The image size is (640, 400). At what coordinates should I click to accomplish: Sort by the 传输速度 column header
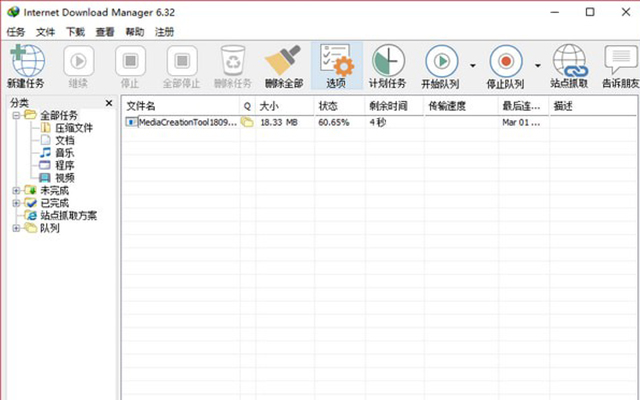[461, 107]
